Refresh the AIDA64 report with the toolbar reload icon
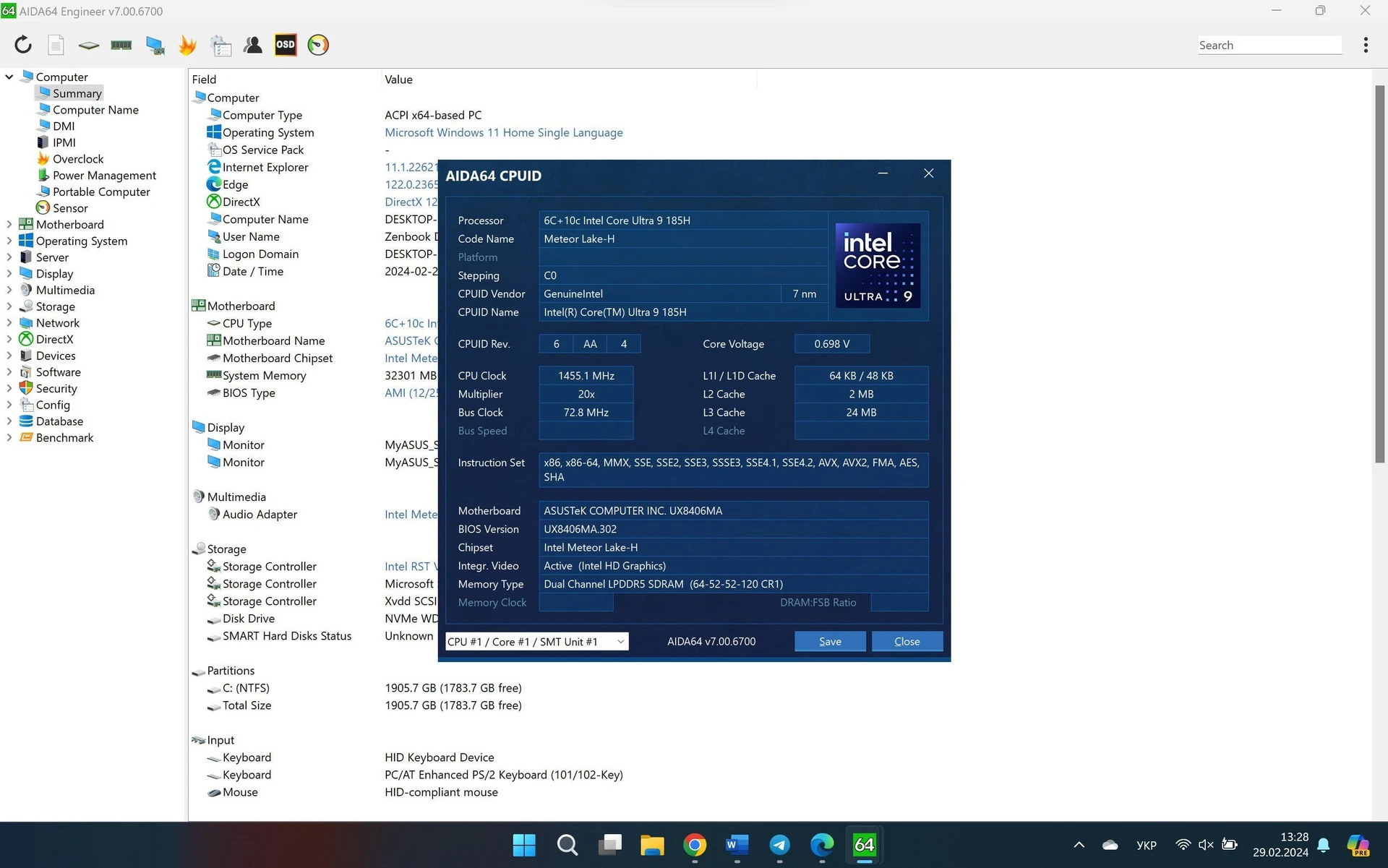The height and width of the screenshot is (868, 1388). click(x=23, y=45)
